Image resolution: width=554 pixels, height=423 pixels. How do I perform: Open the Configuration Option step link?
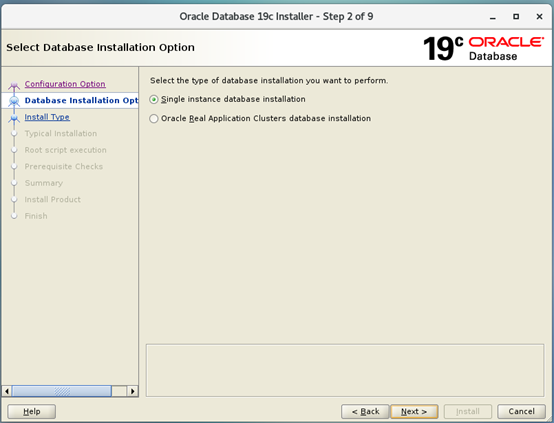pos(65,84)
